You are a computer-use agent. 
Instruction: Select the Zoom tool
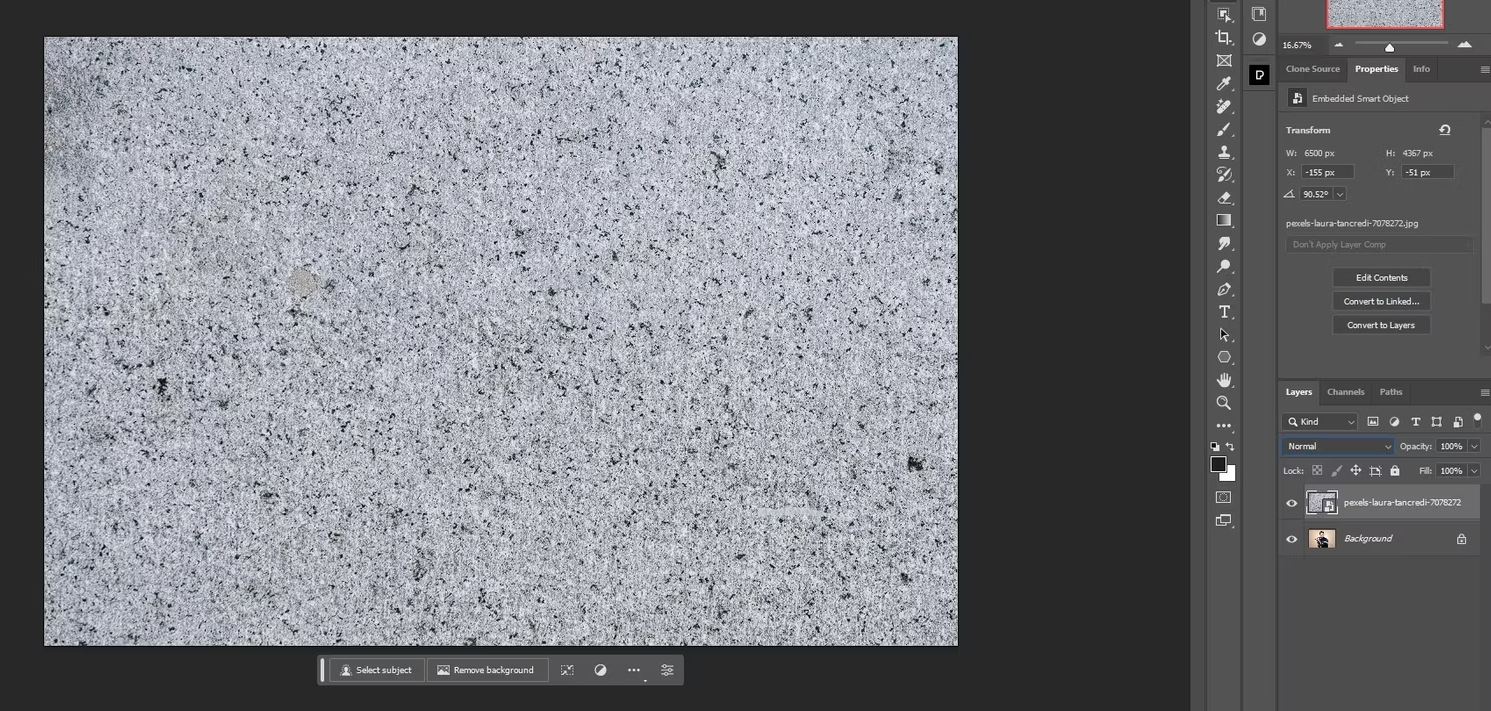coord(1224,403)
